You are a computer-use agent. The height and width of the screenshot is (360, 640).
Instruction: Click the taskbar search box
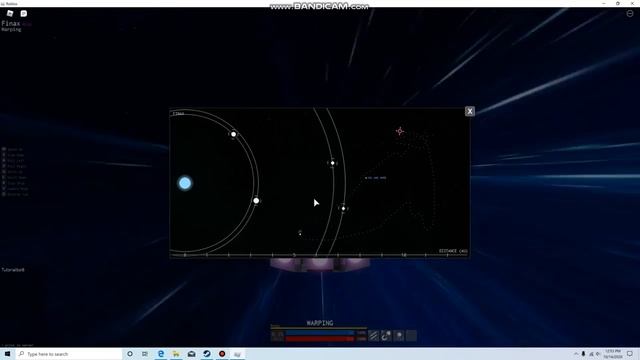(x=69, y=354)
